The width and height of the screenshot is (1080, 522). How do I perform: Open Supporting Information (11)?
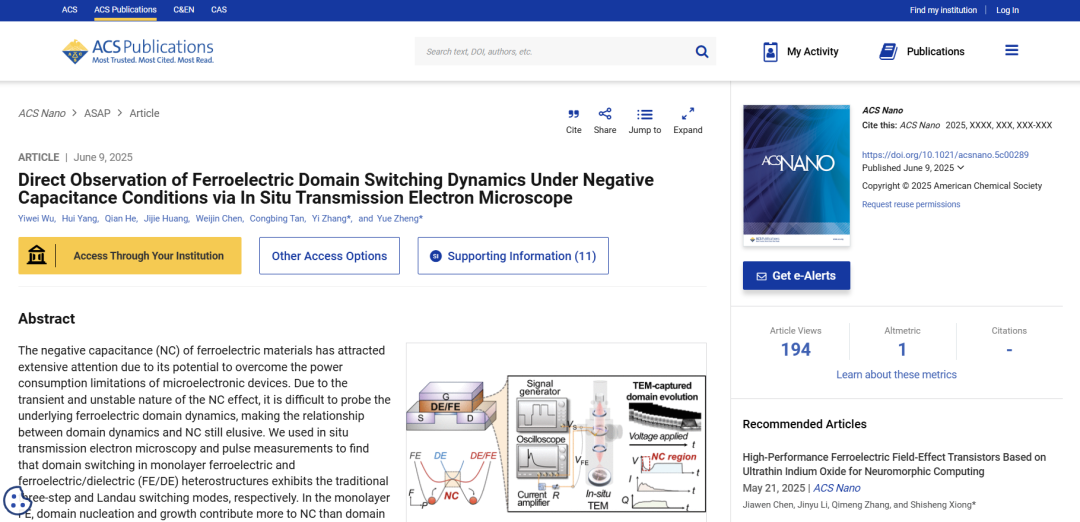point(513,256)
